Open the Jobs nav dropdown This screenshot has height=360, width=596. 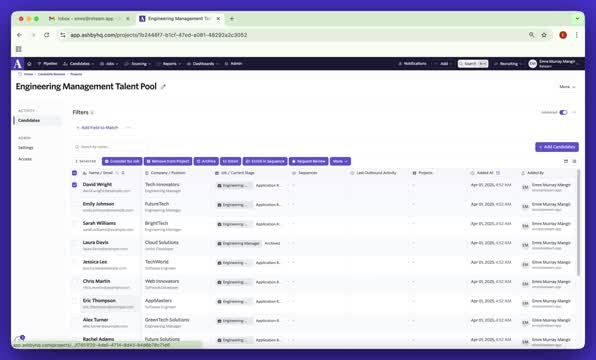pyautogui.click(x=109, y=64)
